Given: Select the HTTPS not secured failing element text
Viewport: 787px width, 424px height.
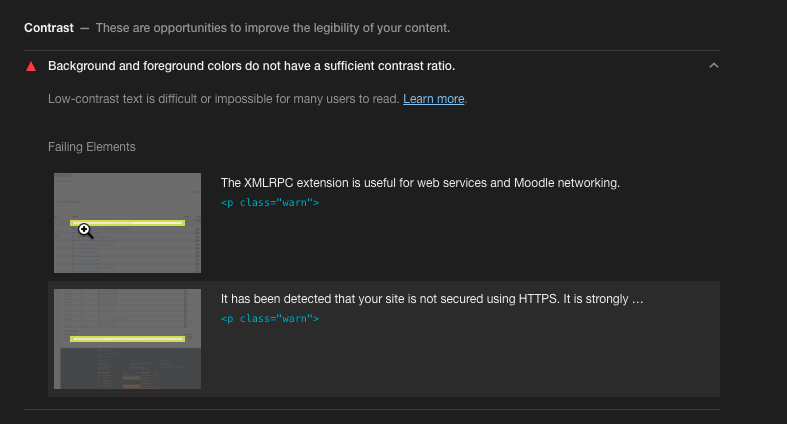Looking at the screenshot, I should tap(432, 299).
